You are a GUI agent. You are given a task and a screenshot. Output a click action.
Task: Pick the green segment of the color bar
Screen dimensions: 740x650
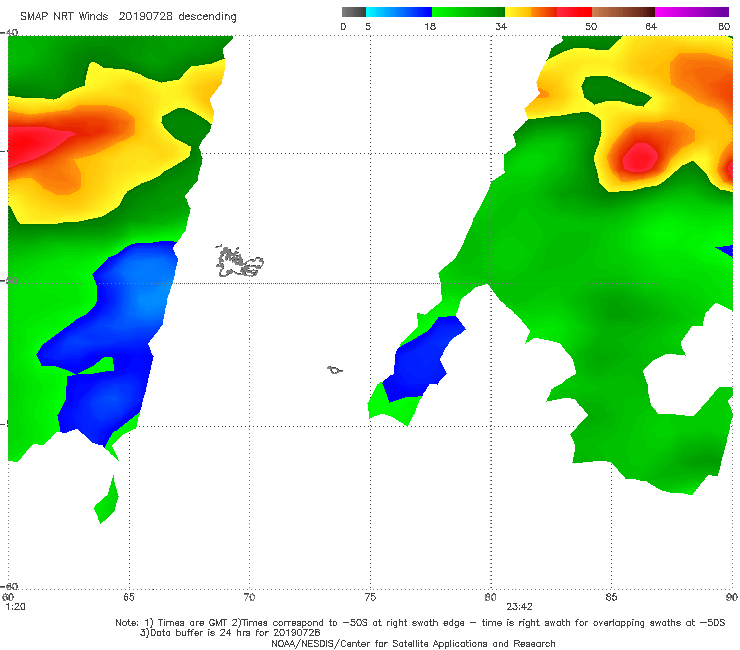click(468, 12)
